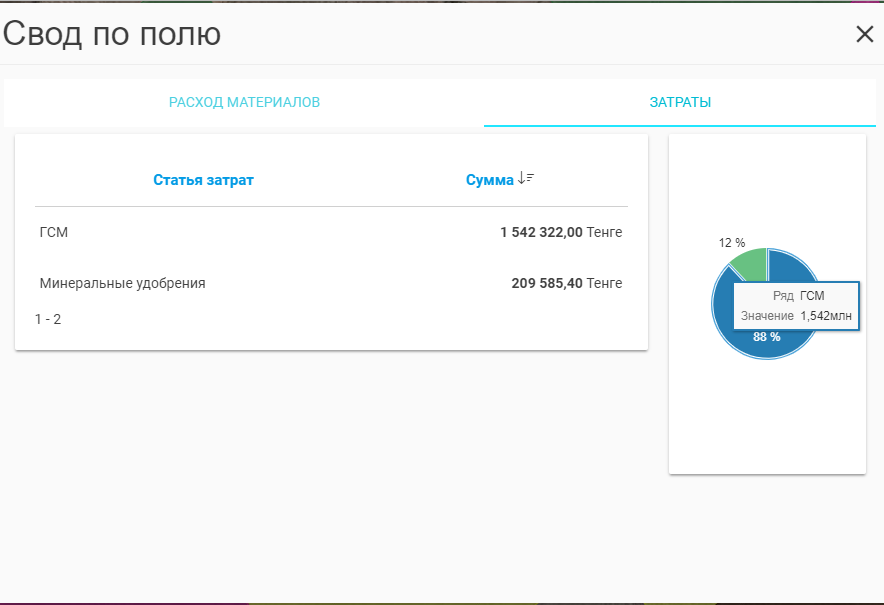Select the ЗАТРАТЫ tab
Viewport: 884px width, 605px height.
point(680,103)
